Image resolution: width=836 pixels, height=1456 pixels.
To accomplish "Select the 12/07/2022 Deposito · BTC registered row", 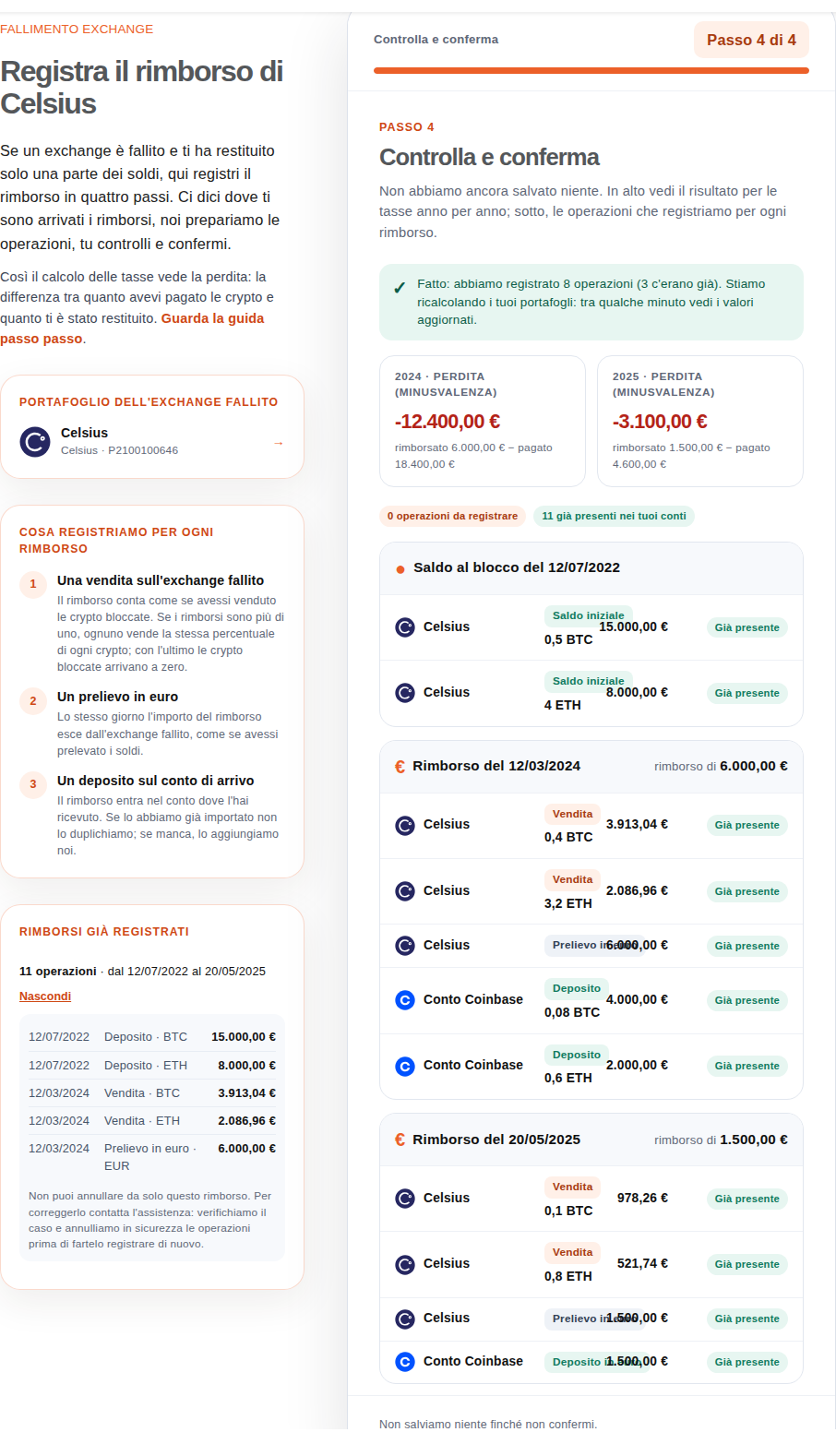I will 152,1037.
